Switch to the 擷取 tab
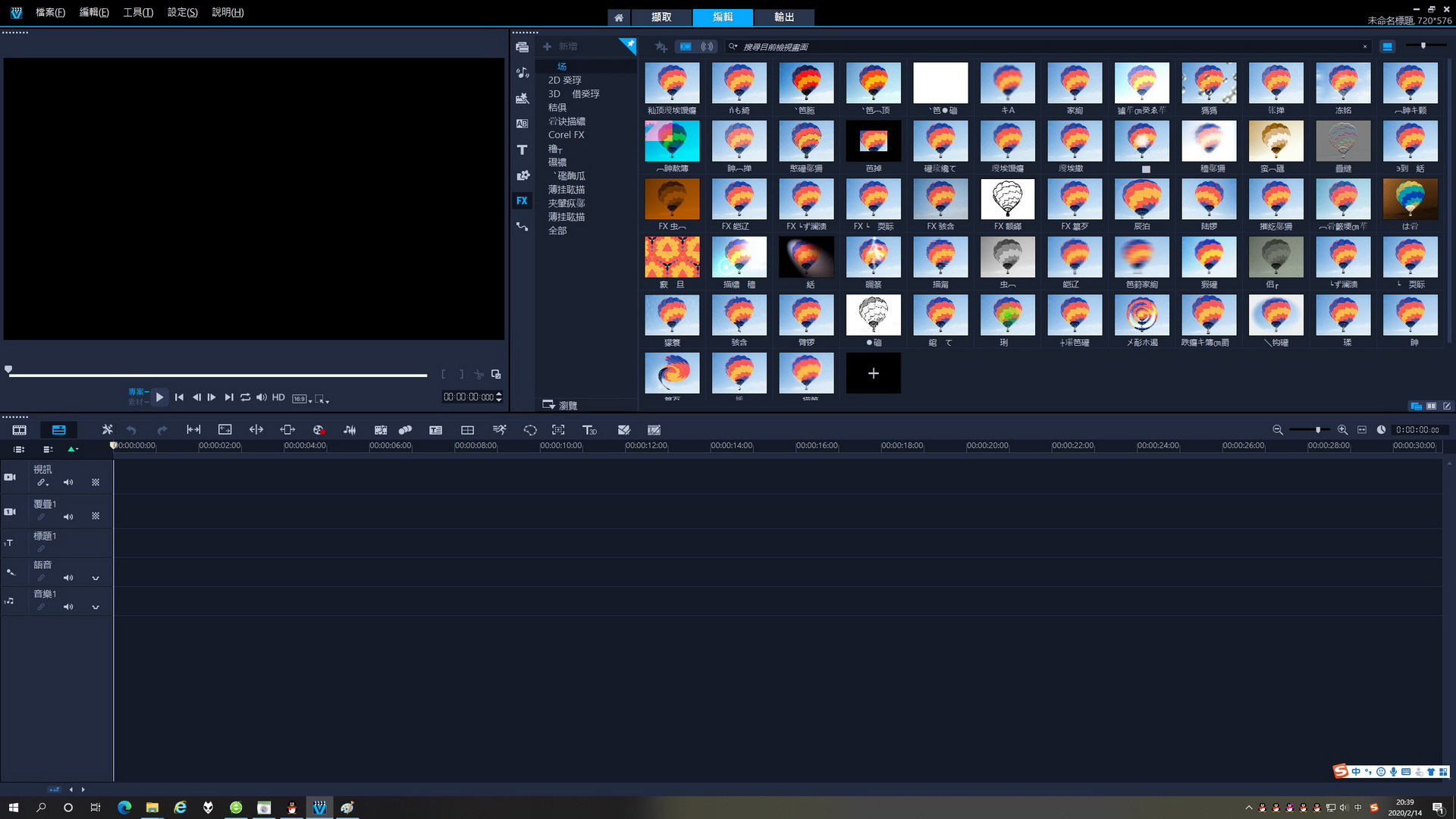 pyautogui.click(x=661, y=17)
